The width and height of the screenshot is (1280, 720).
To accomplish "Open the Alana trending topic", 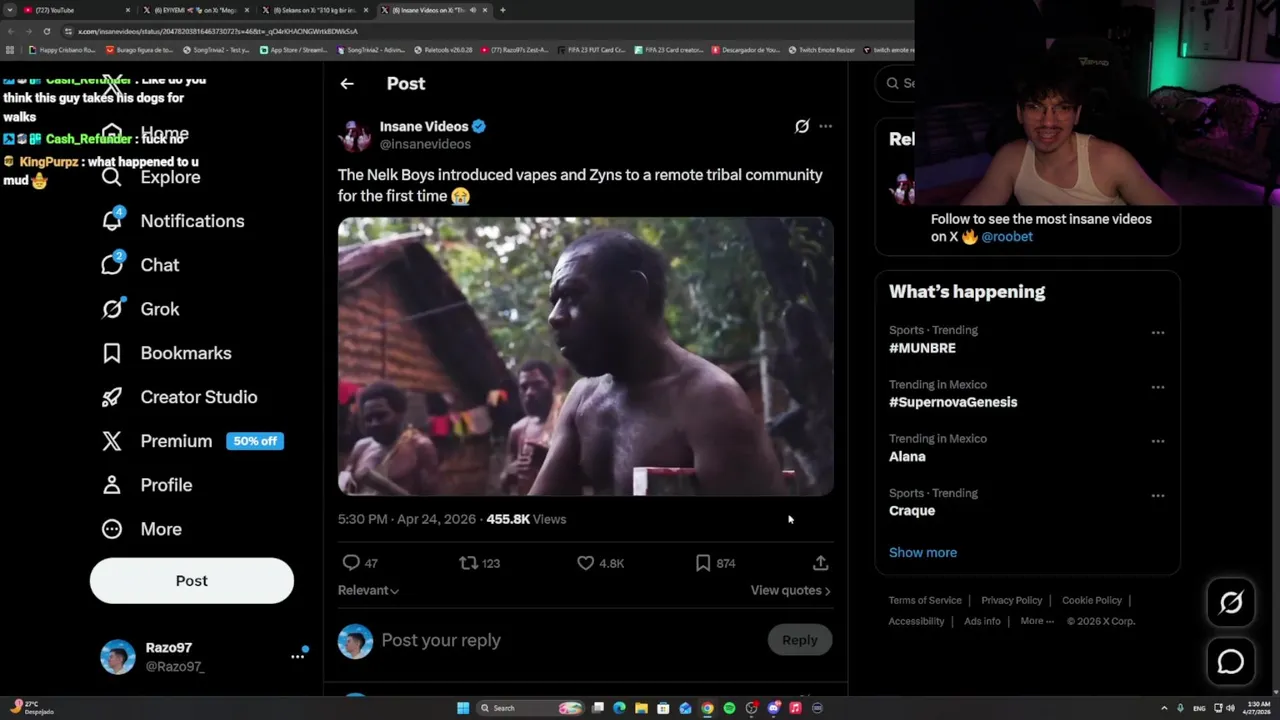I will pyautogui.click(x=907, y=456).
